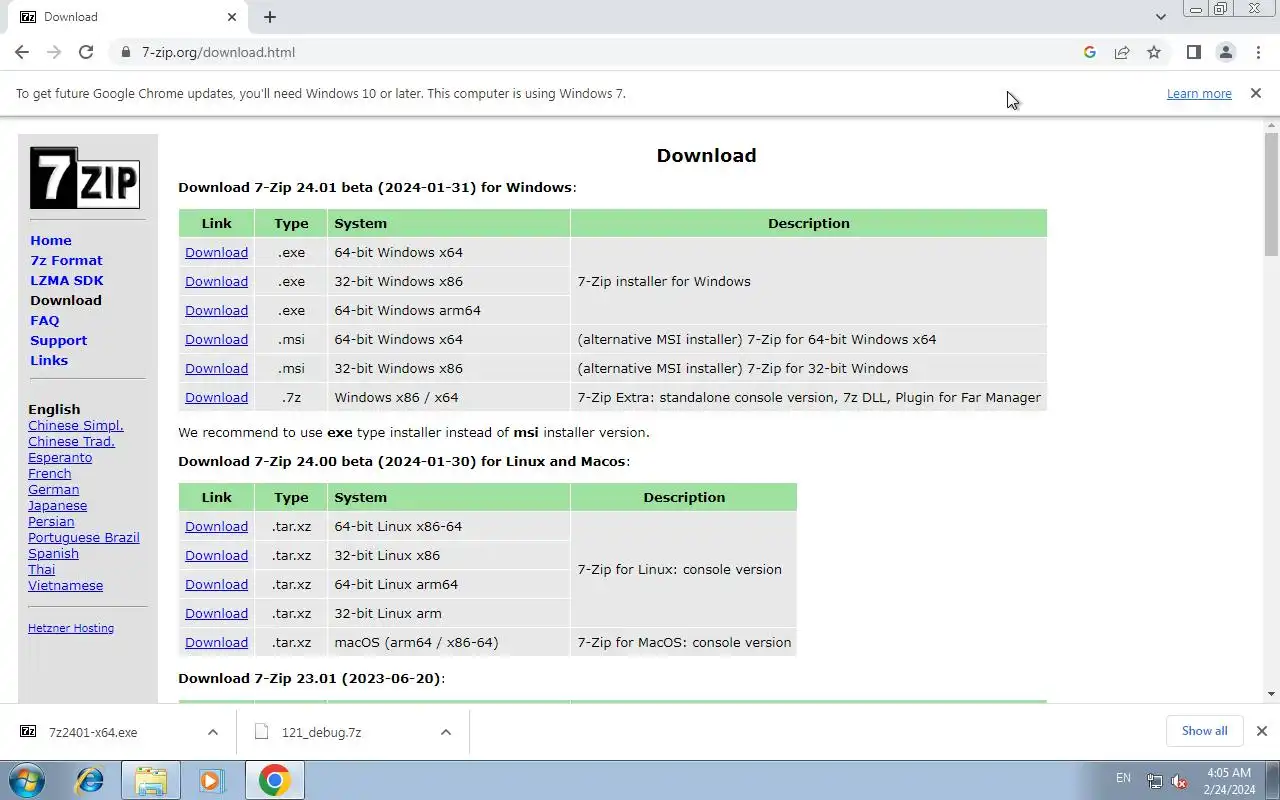Image resolution: width=1280 pixels, height=800 pixels.
Task: Open the Learn more link in info bar
Action: (x=1199, y=93)
